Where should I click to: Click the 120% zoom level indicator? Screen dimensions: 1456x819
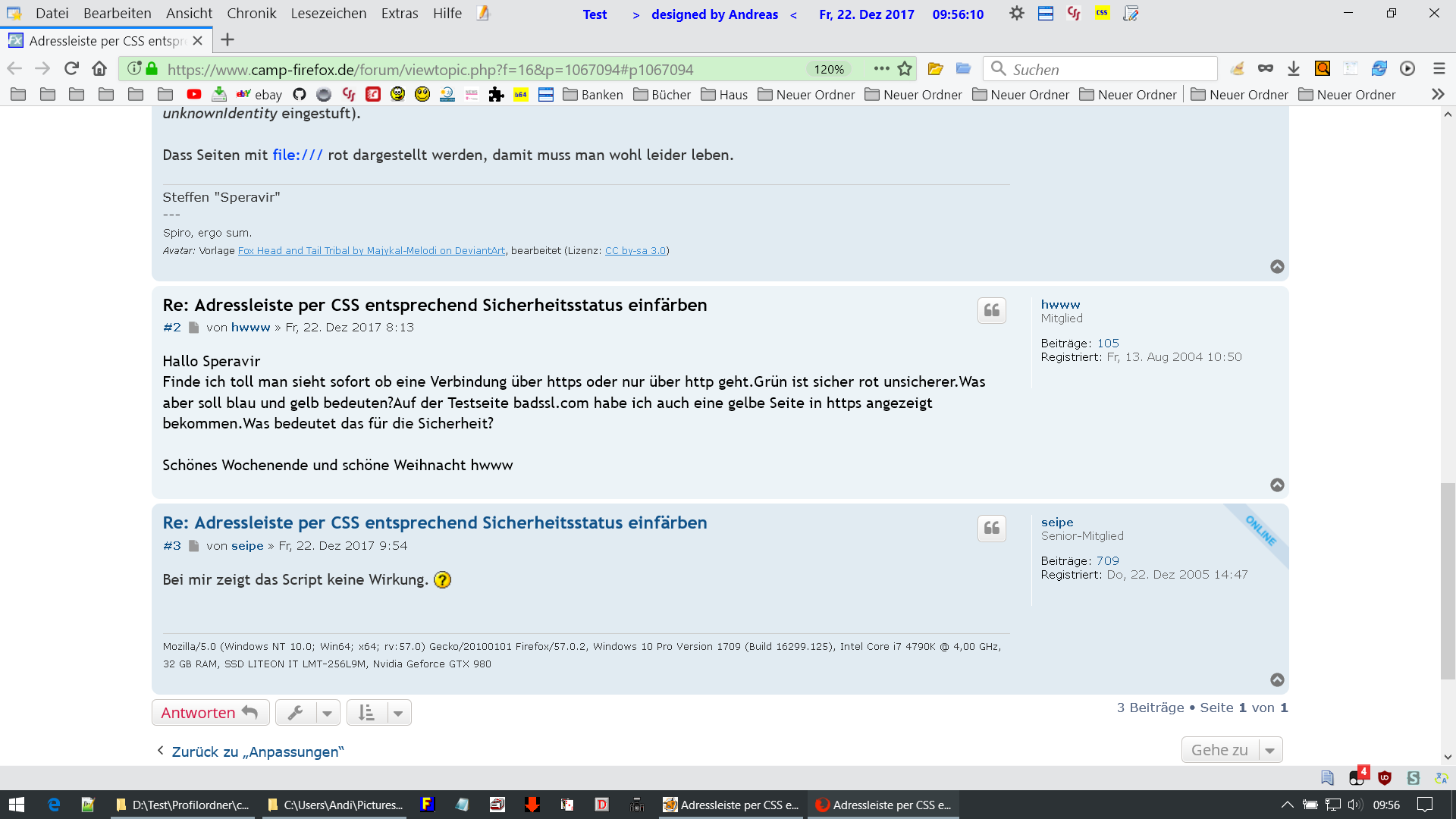coord(829,69)
